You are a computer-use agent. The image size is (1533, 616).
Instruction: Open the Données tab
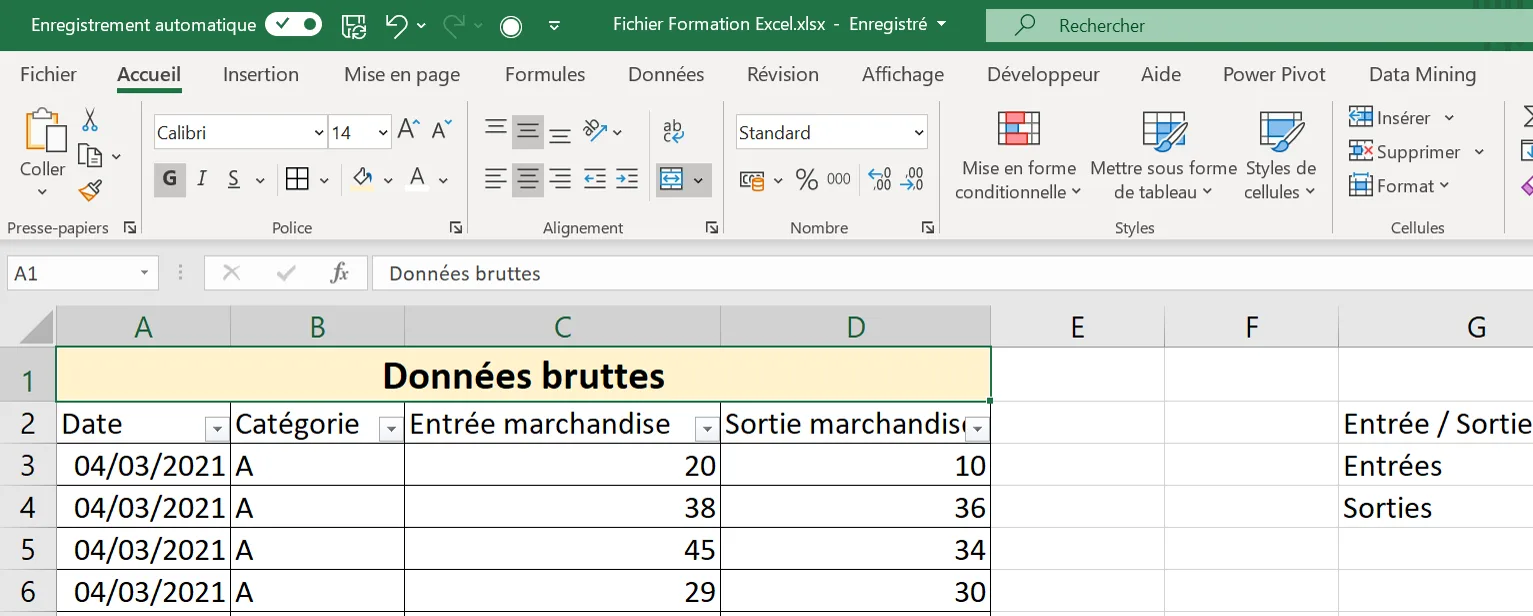[x=666, y=74]
